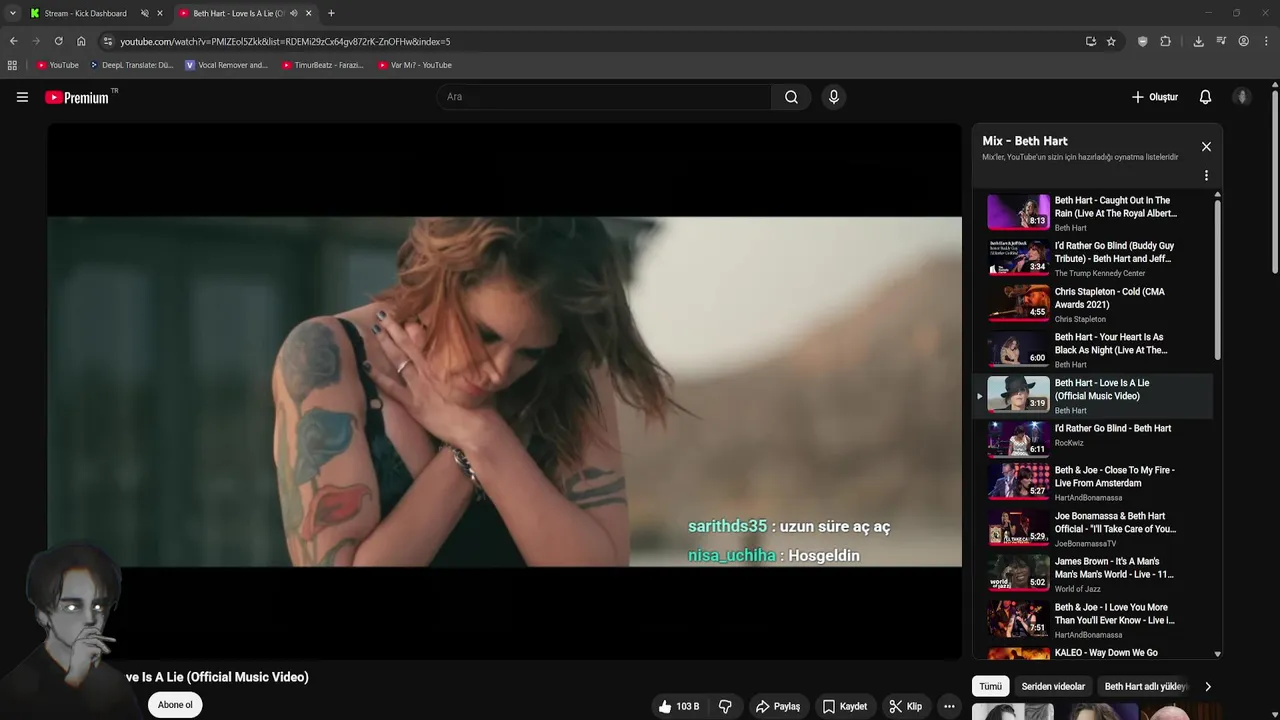Screen dimensions: 1280x720
Task: Open the YouTube guide hamburger menu
Action: pos(22,97)
